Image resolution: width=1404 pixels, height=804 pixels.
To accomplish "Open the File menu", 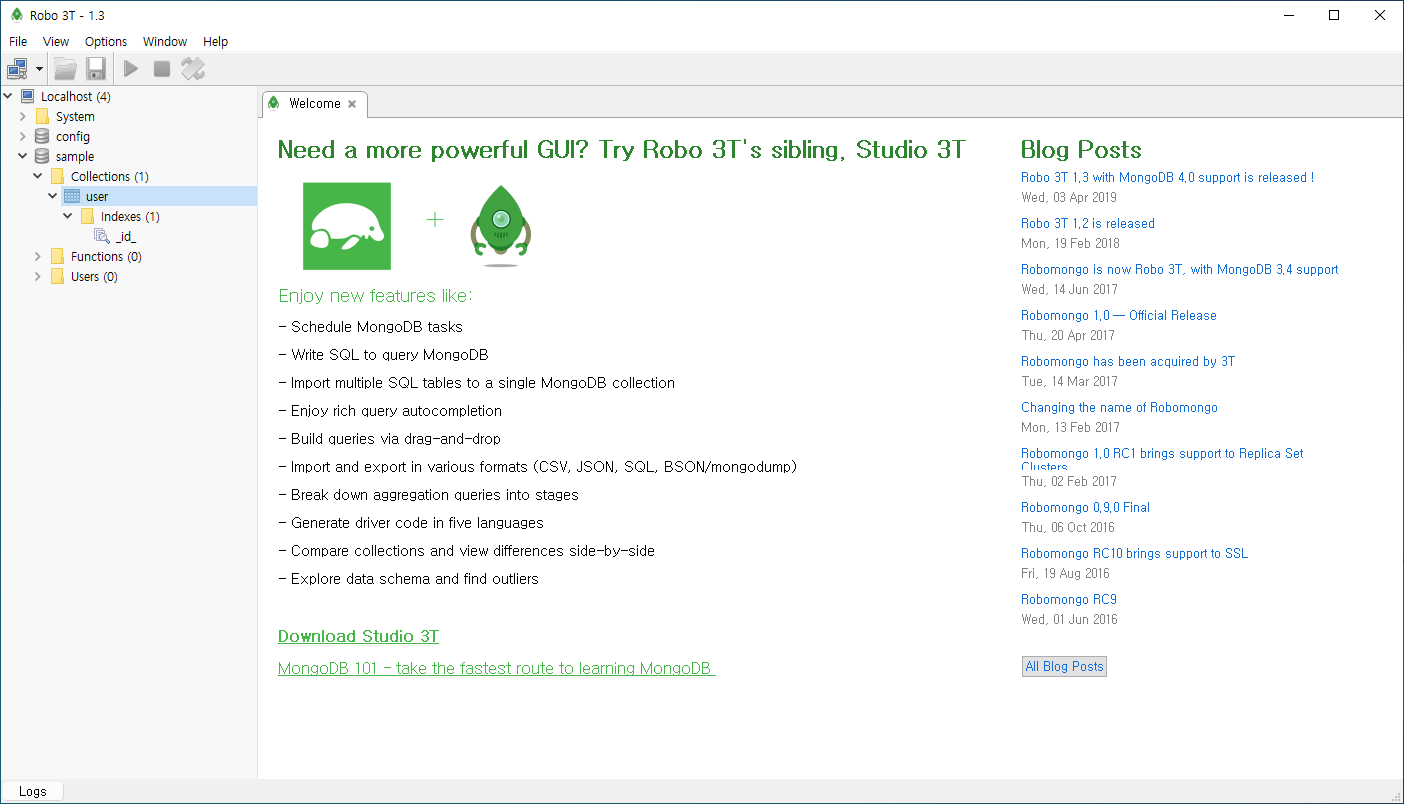I will click(x=18, y=41).
